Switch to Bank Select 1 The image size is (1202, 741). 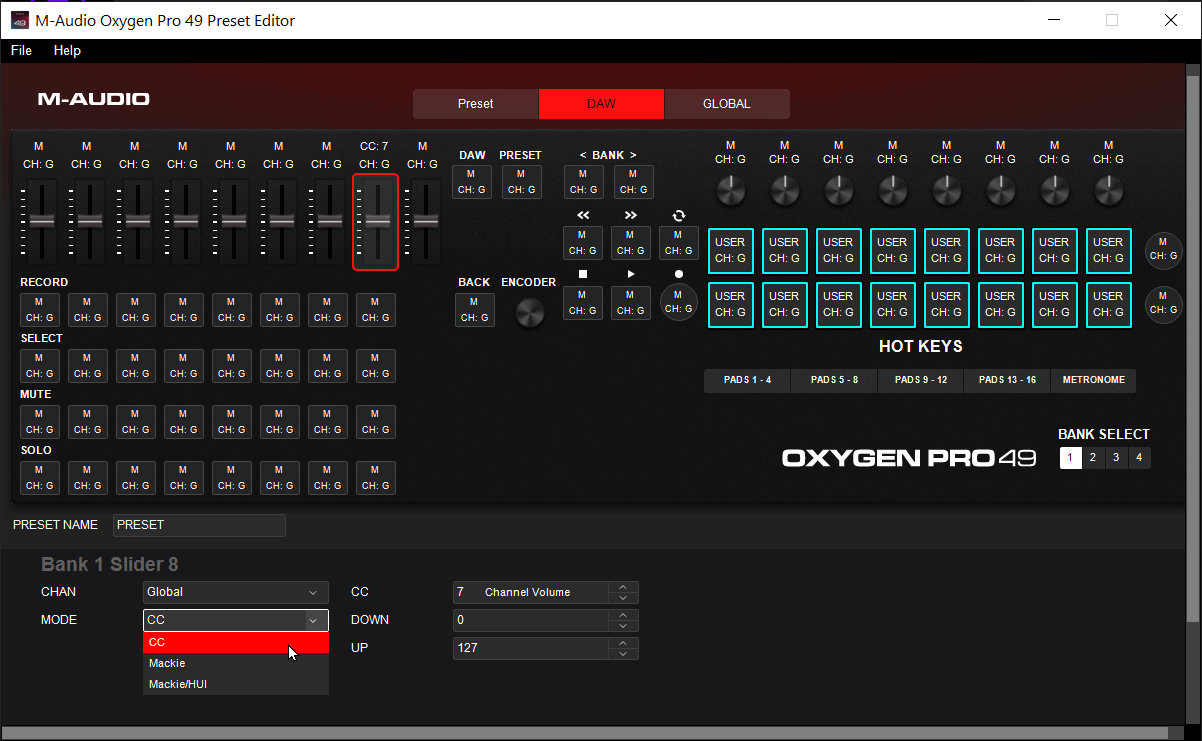1071,458
